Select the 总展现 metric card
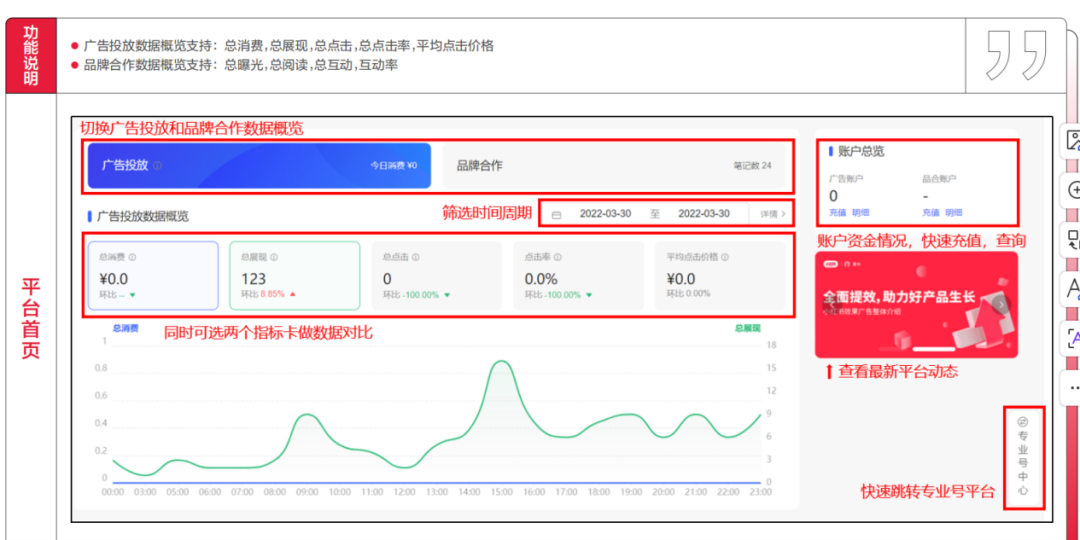Viewport: 1080px width, 540px height. [295, 276]
